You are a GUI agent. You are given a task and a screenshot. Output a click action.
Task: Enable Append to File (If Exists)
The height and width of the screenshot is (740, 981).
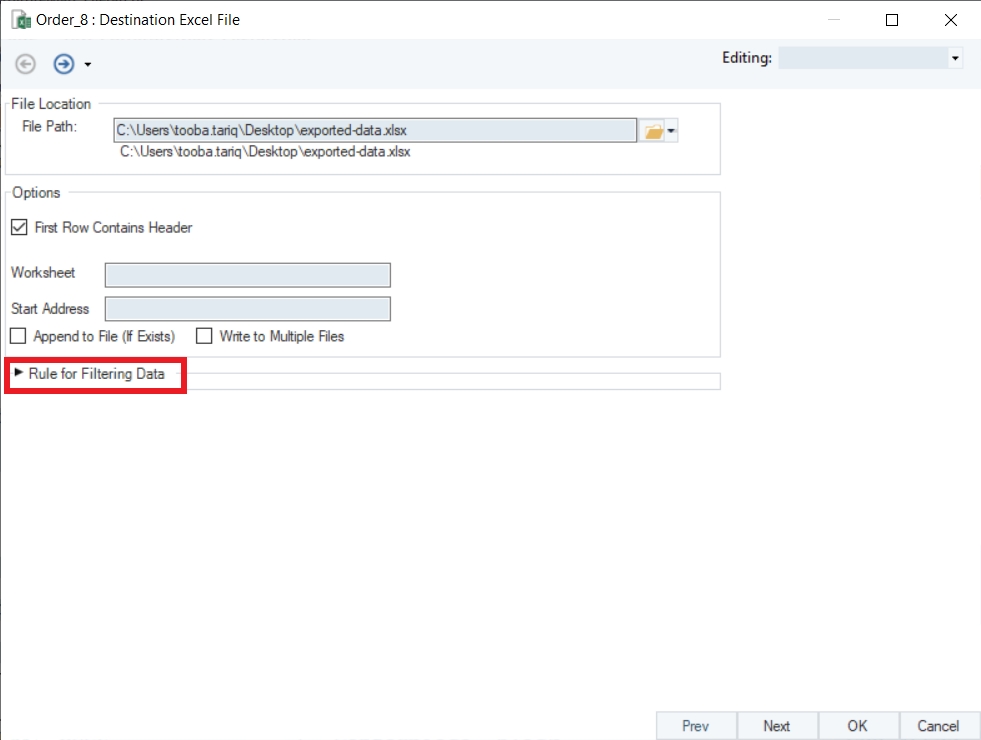(18, 337)
